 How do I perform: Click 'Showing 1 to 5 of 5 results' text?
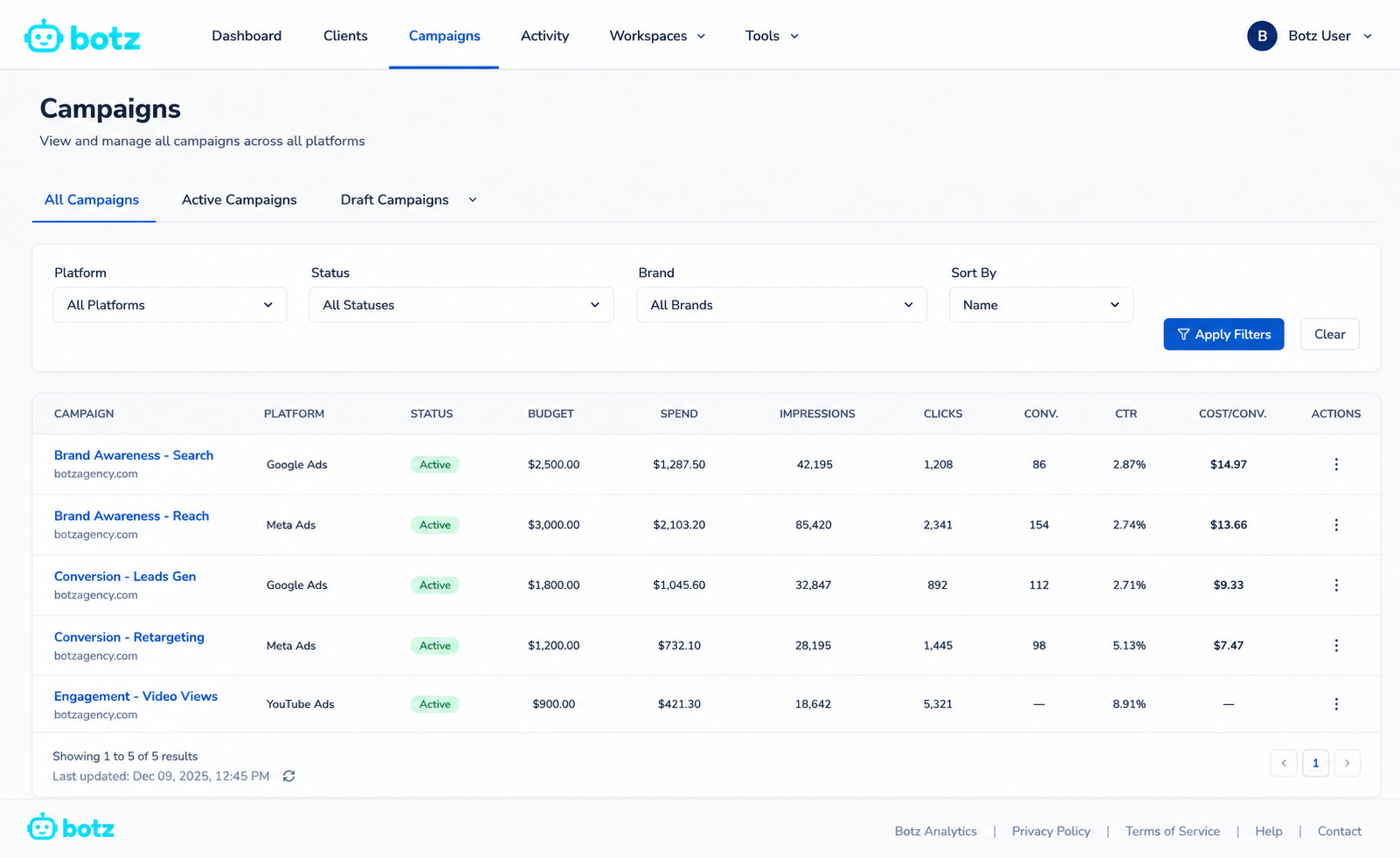125,757
